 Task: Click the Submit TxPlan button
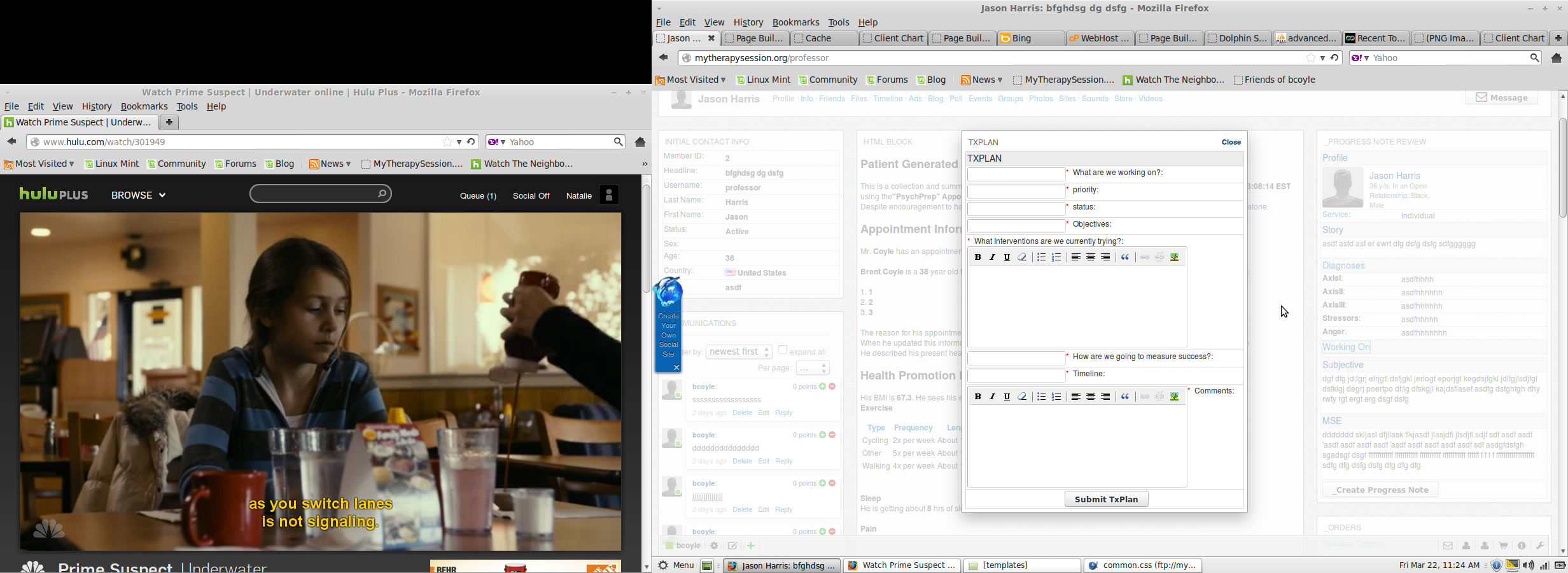pos(1106,499)
